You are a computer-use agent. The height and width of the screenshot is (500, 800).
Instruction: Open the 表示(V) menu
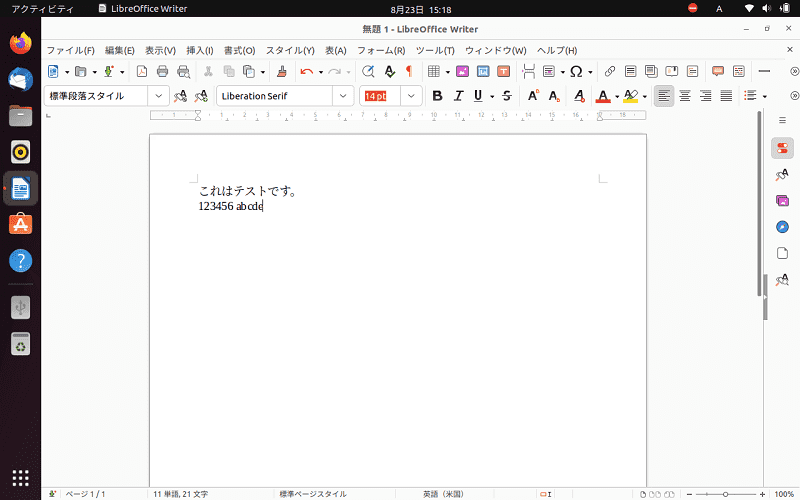[x=160, y=51]
